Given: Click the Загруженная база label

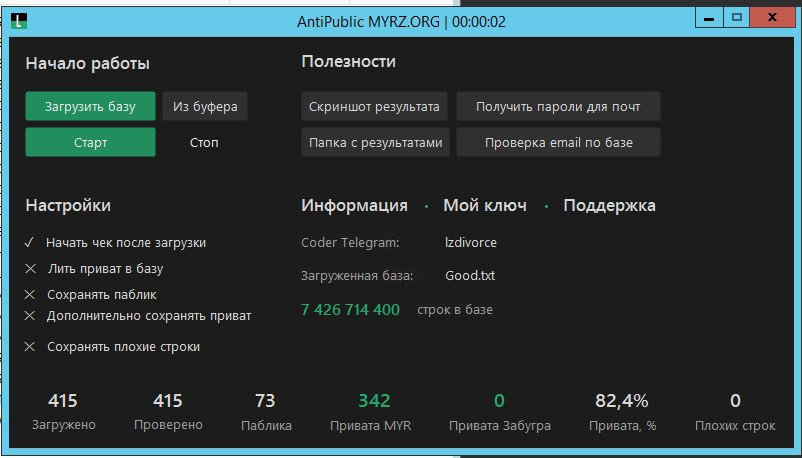Looking at the screenshot, I should 357,276.
